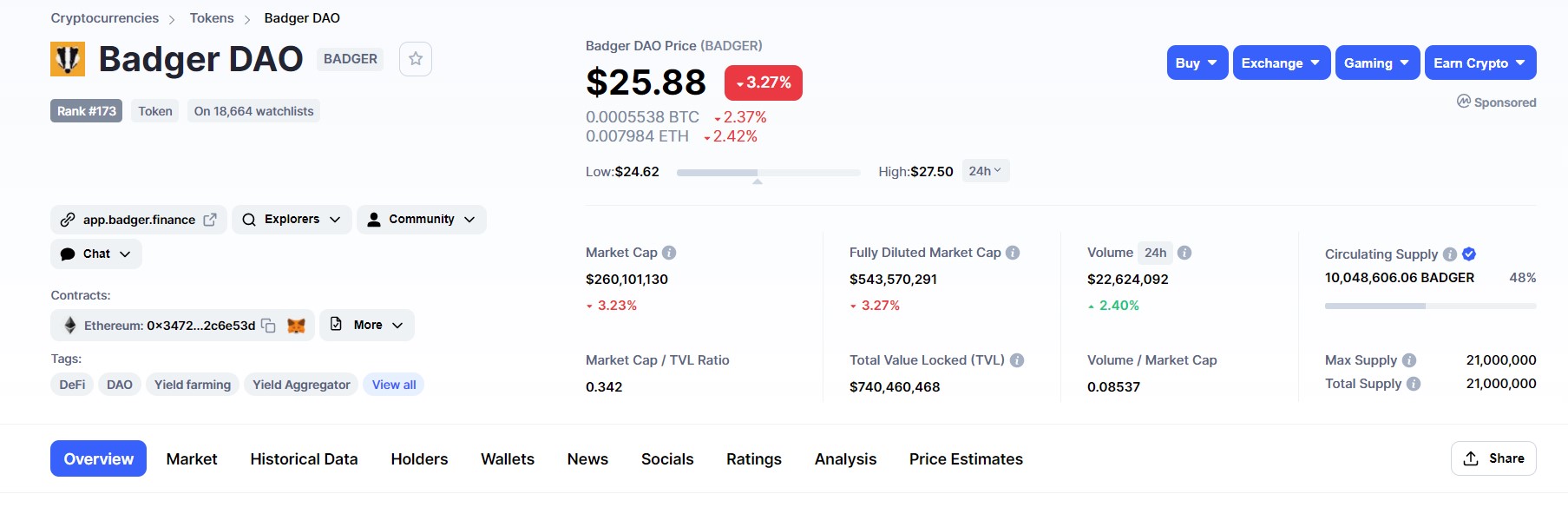Open the More dropdown beside the contract

[367, 325]
